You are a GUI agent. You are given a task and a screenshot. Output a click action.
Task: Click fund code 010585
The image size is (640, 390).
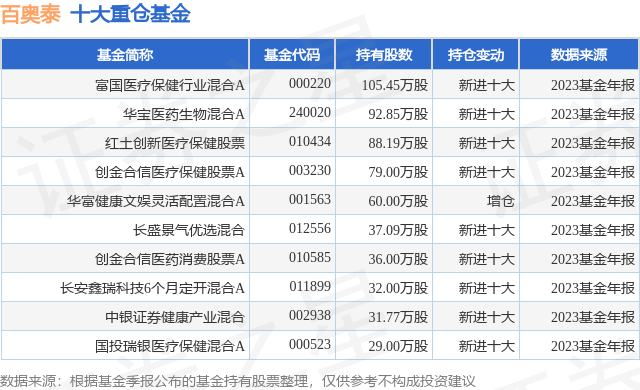[x=310, y=257]
